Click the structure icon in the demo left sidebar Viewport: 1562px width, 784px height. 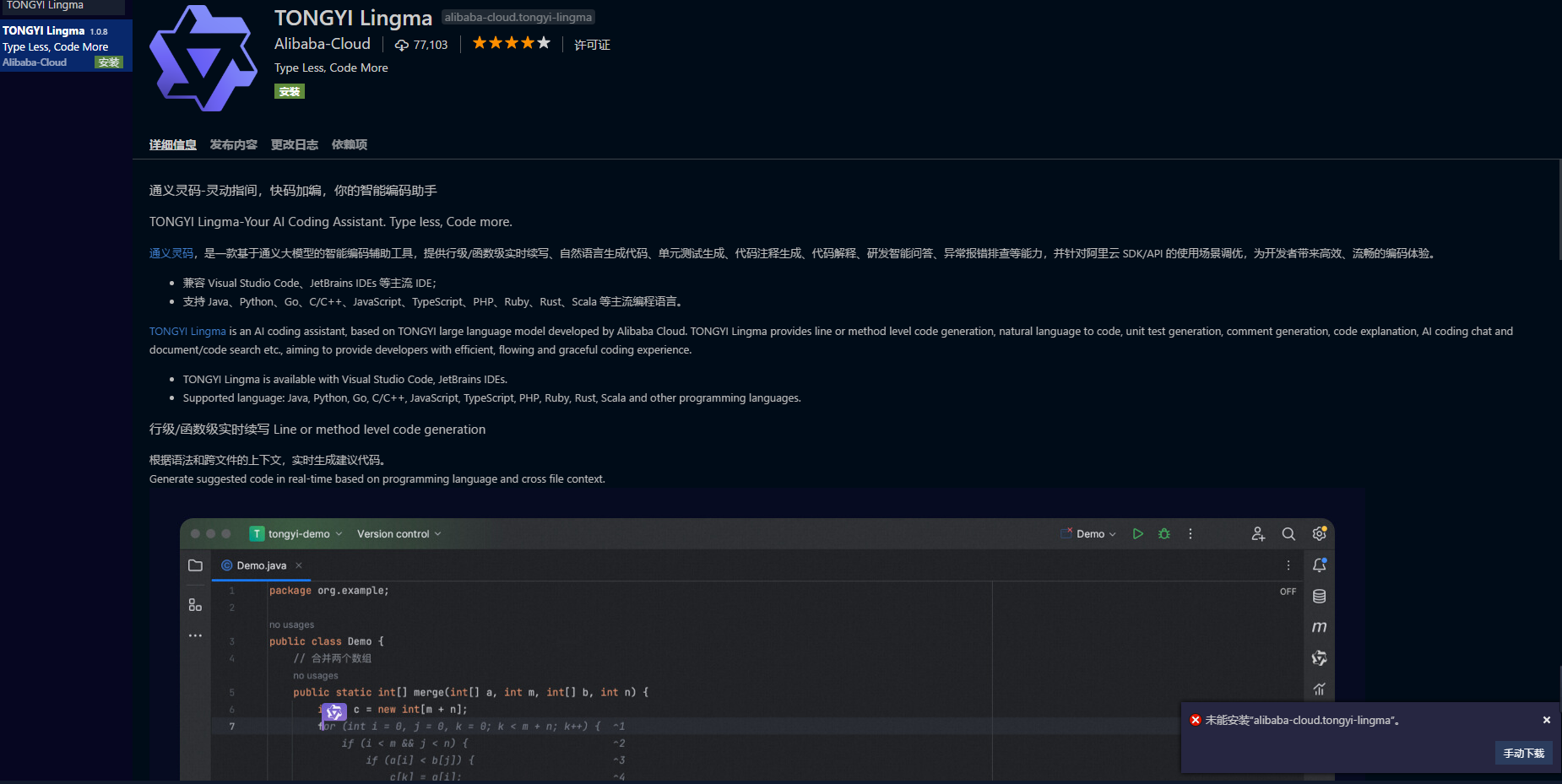pos(195,604)
